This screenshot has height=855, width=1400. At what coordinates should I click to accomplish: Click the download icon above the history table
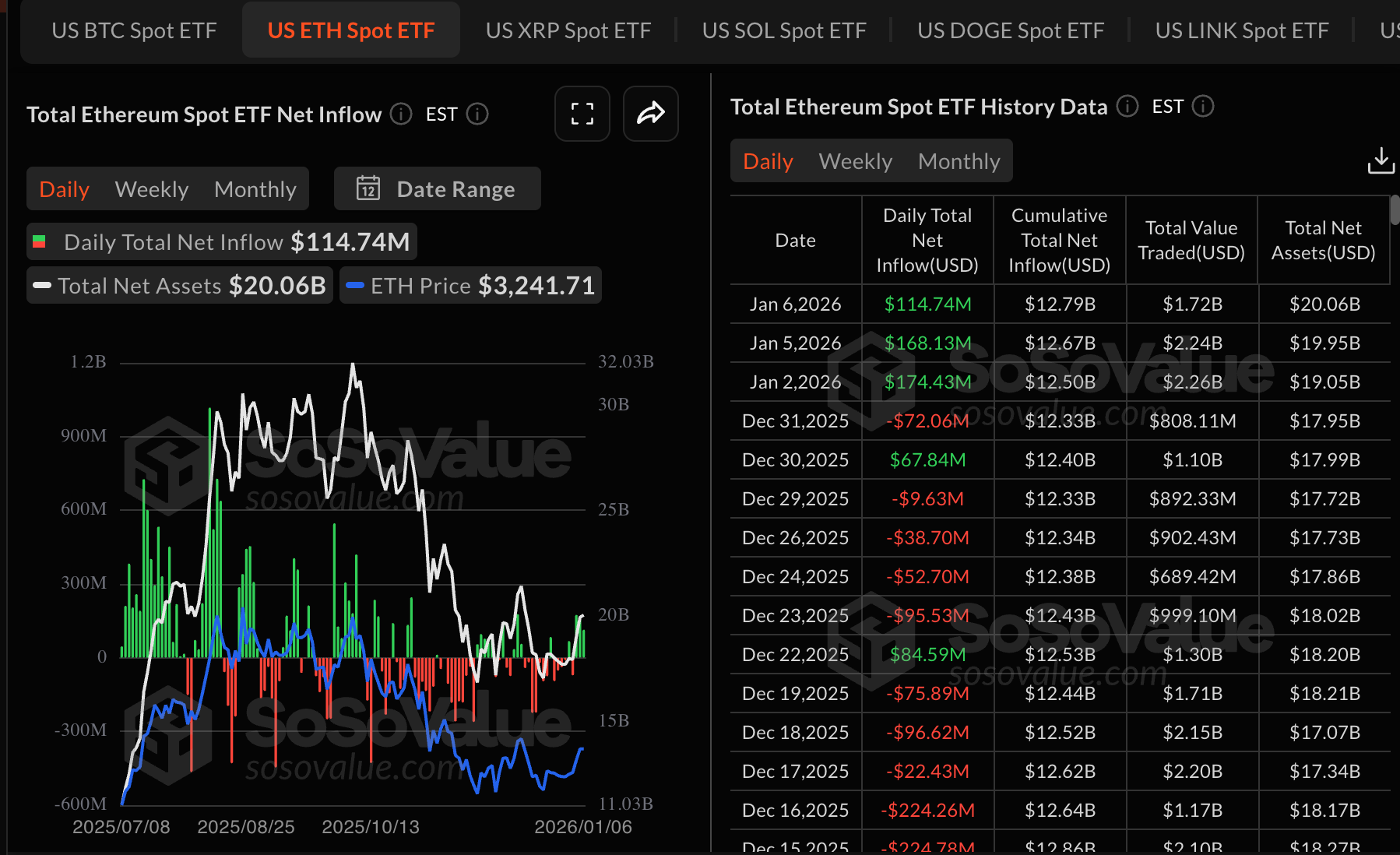1381,160
